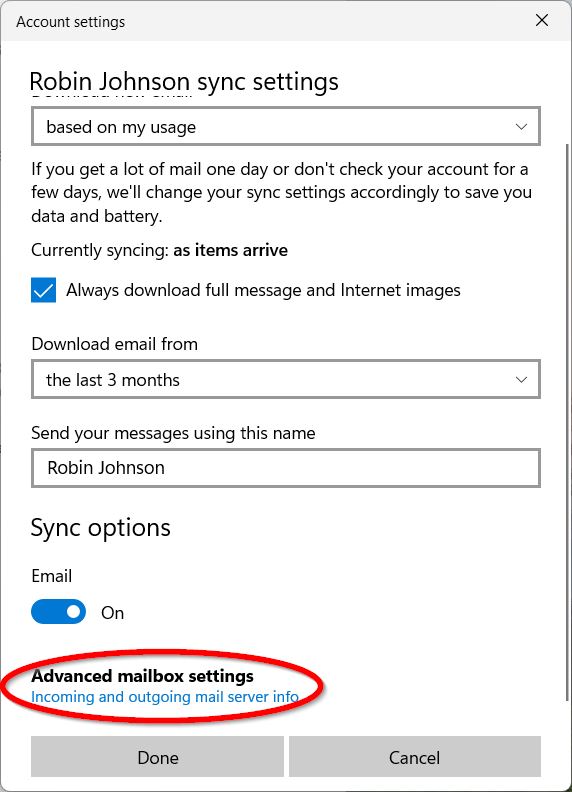Turn off the Email sync toggle

(59, 612)
